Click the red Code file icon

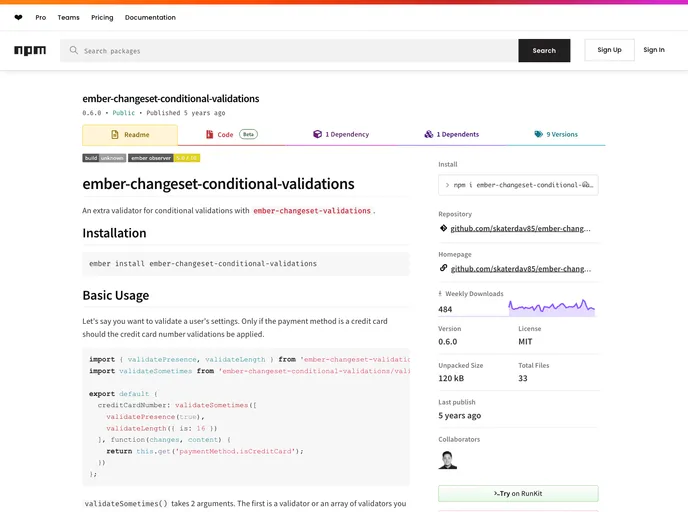[210, 135]
